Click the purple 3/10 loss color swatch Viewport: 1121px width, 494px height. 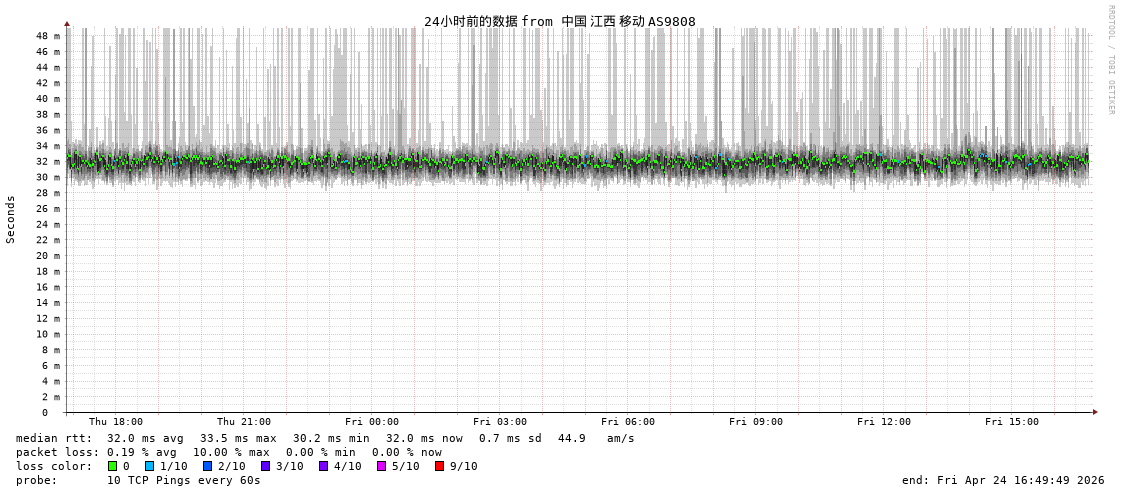coord(266,466)
